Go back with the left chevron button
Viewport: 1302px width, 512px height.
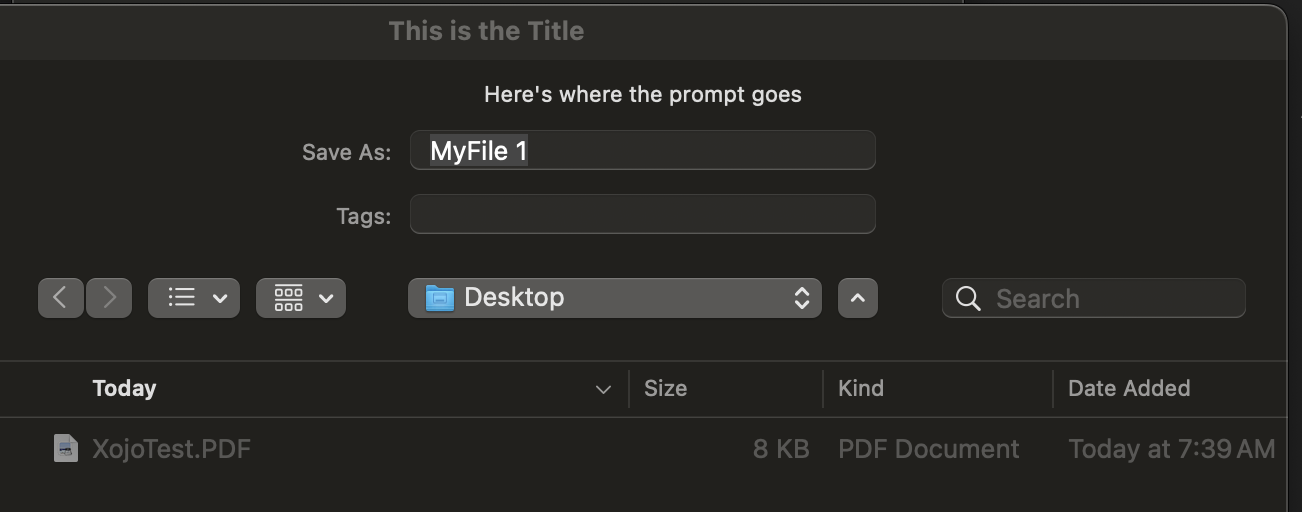tap(61, 298)
